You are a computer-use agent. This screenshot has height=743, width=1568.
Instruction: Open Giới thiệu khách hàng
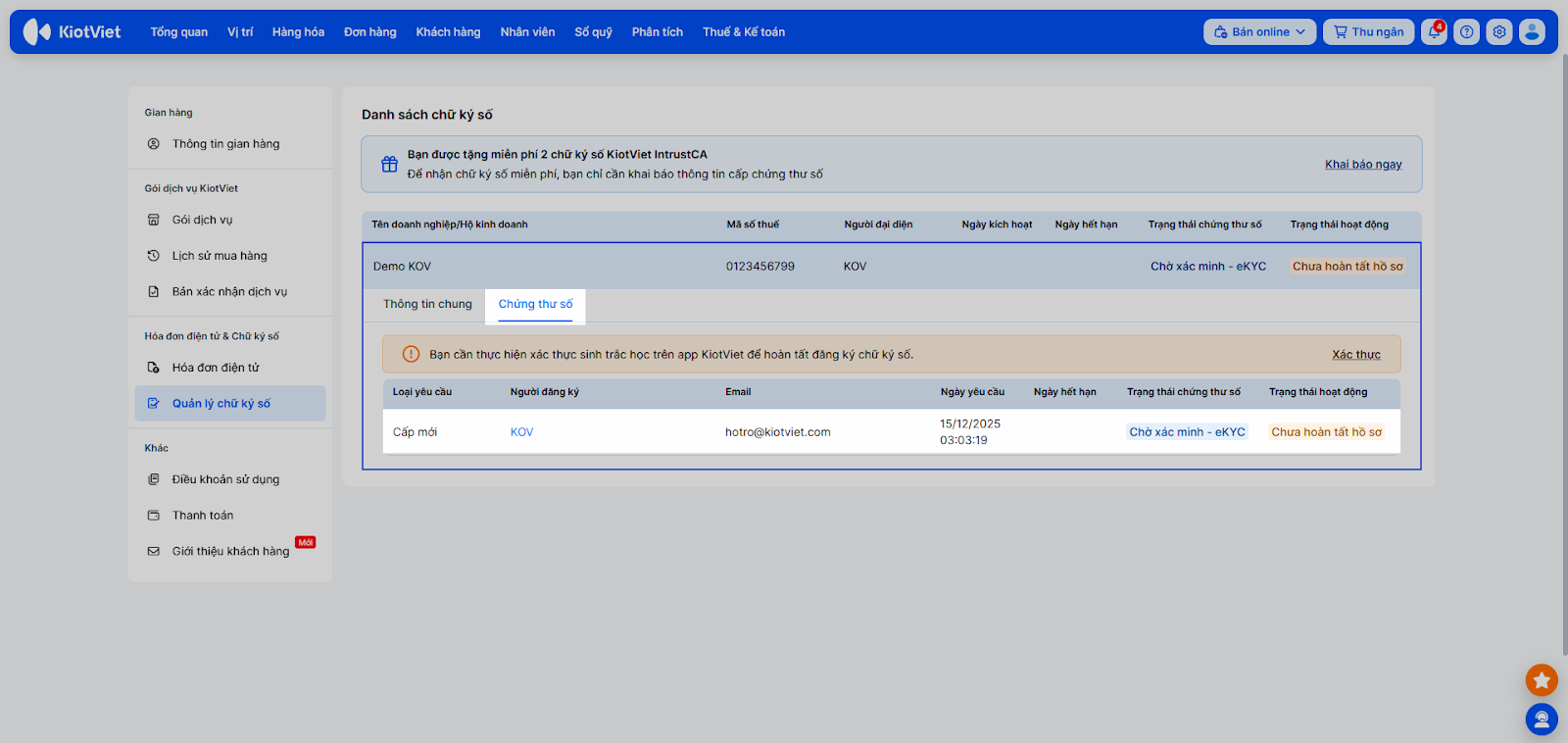tap(230, 551)
